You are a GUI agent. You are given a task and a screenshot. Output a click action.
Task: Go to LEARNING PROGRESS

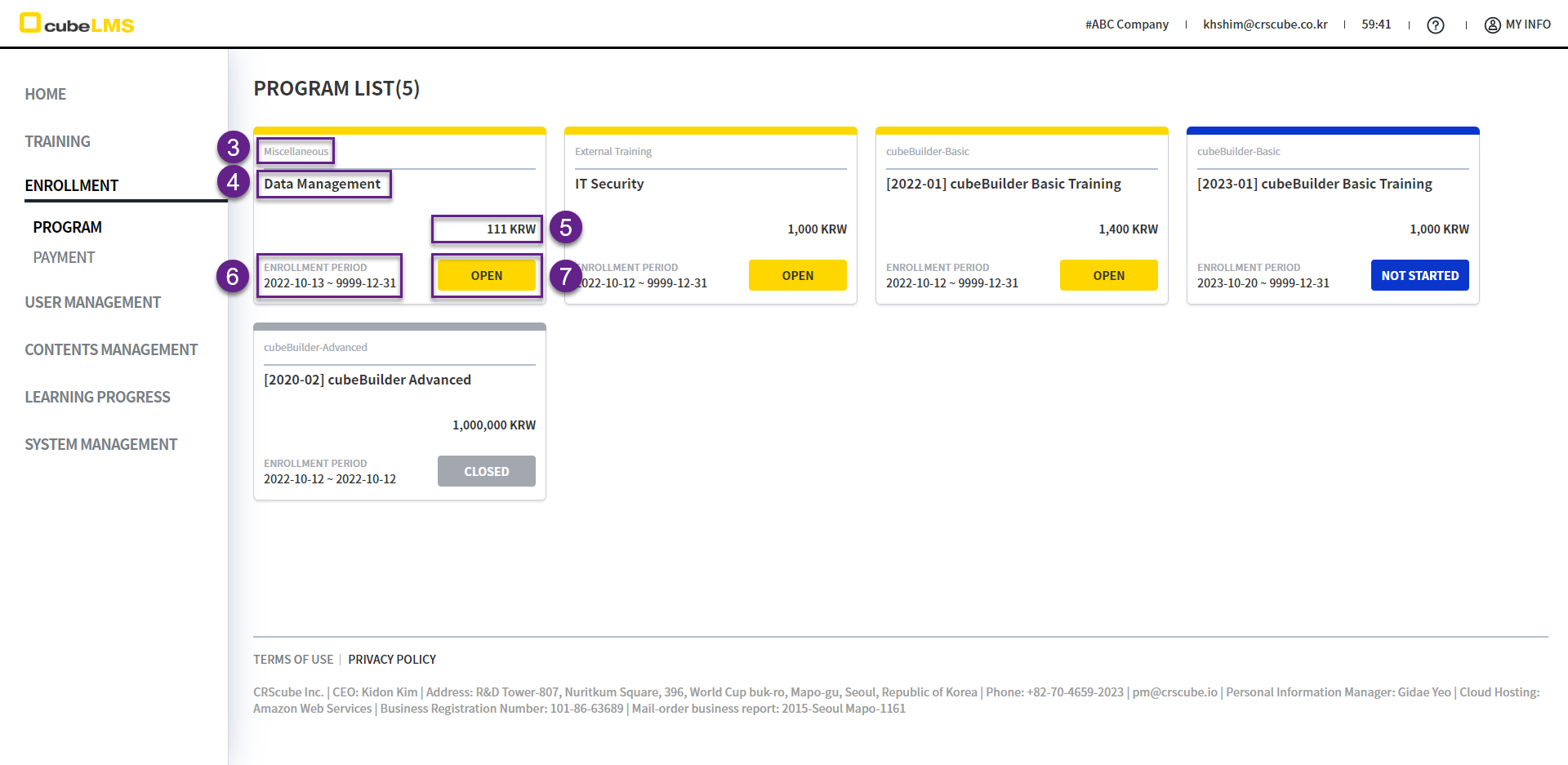pos(97,397)
